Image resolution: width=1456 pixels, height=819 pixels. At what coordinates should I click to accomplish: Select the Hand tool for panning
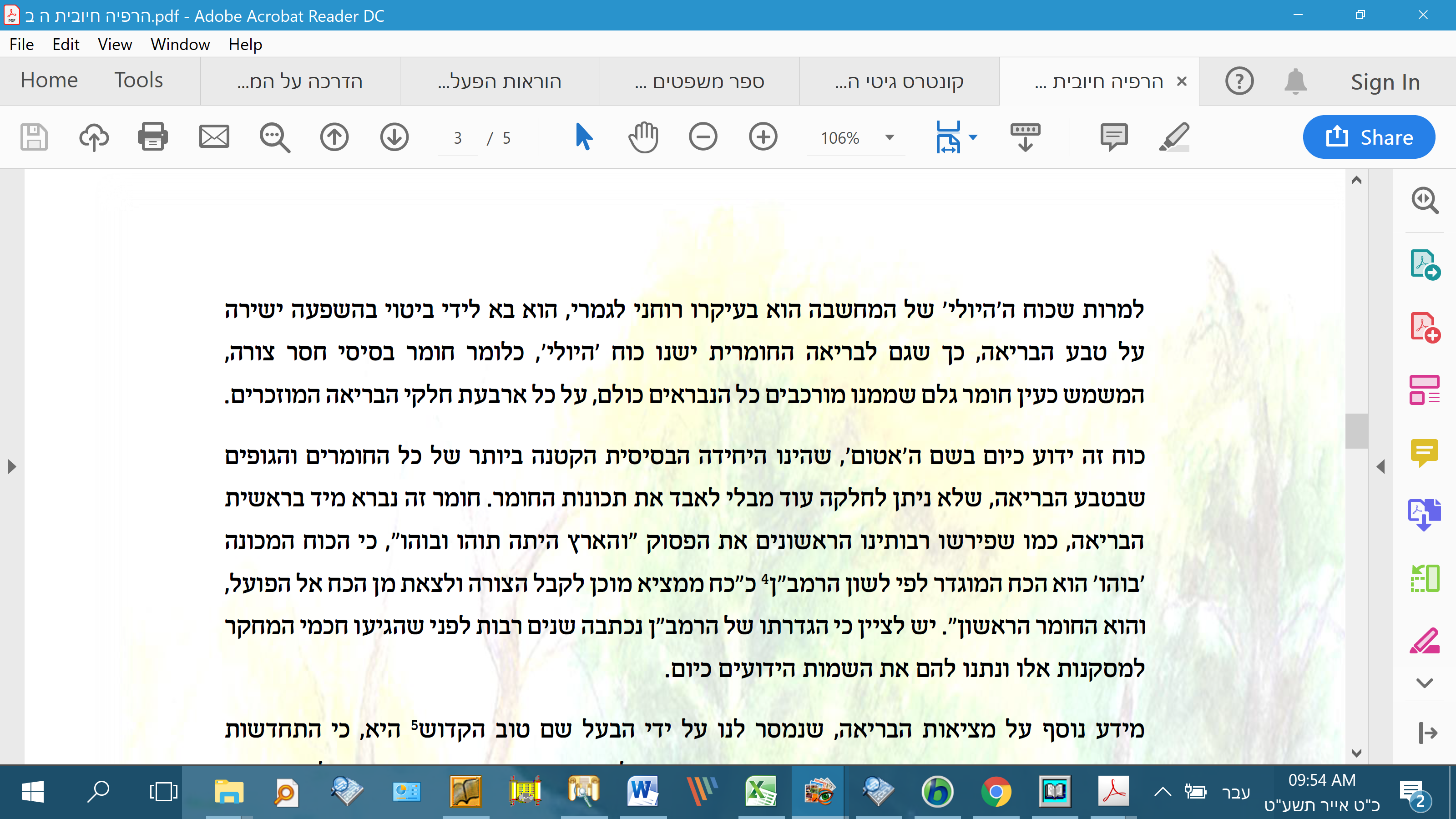tap(642, 137)
